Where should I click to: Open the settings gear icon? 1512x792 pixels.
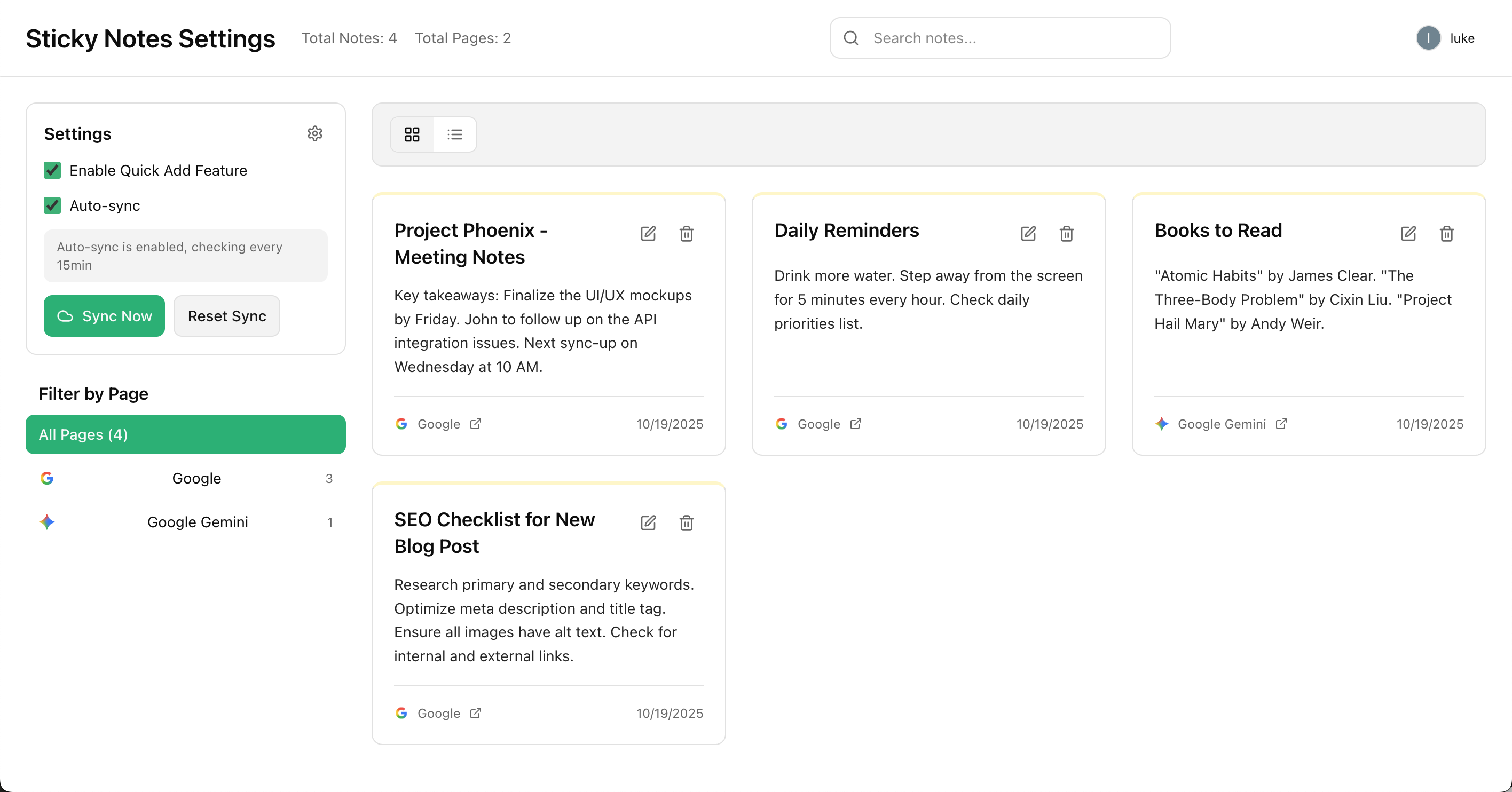314,134
